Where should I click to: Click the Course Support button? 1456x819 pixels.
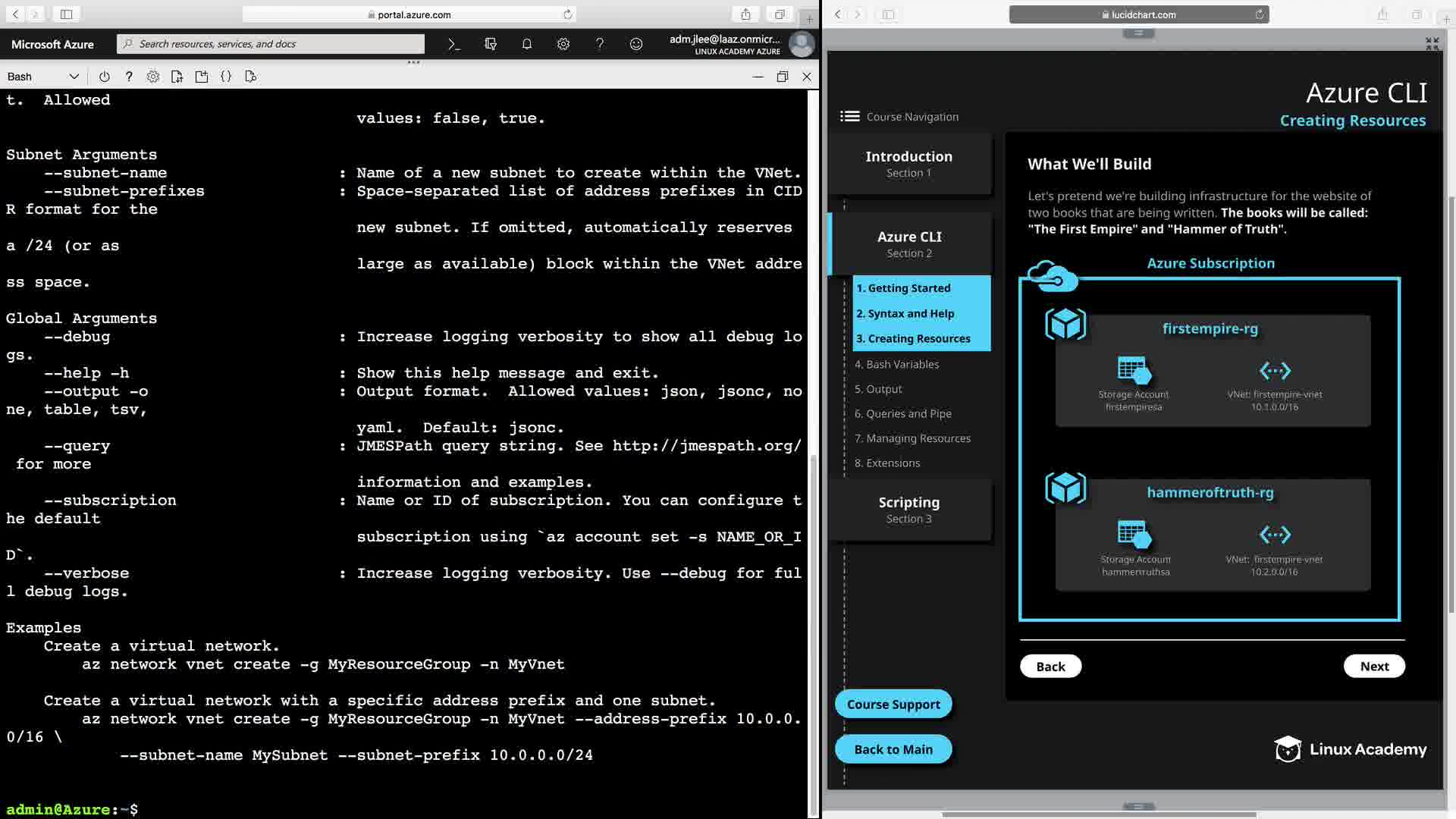pyautogui.click(x=893, y=704)
